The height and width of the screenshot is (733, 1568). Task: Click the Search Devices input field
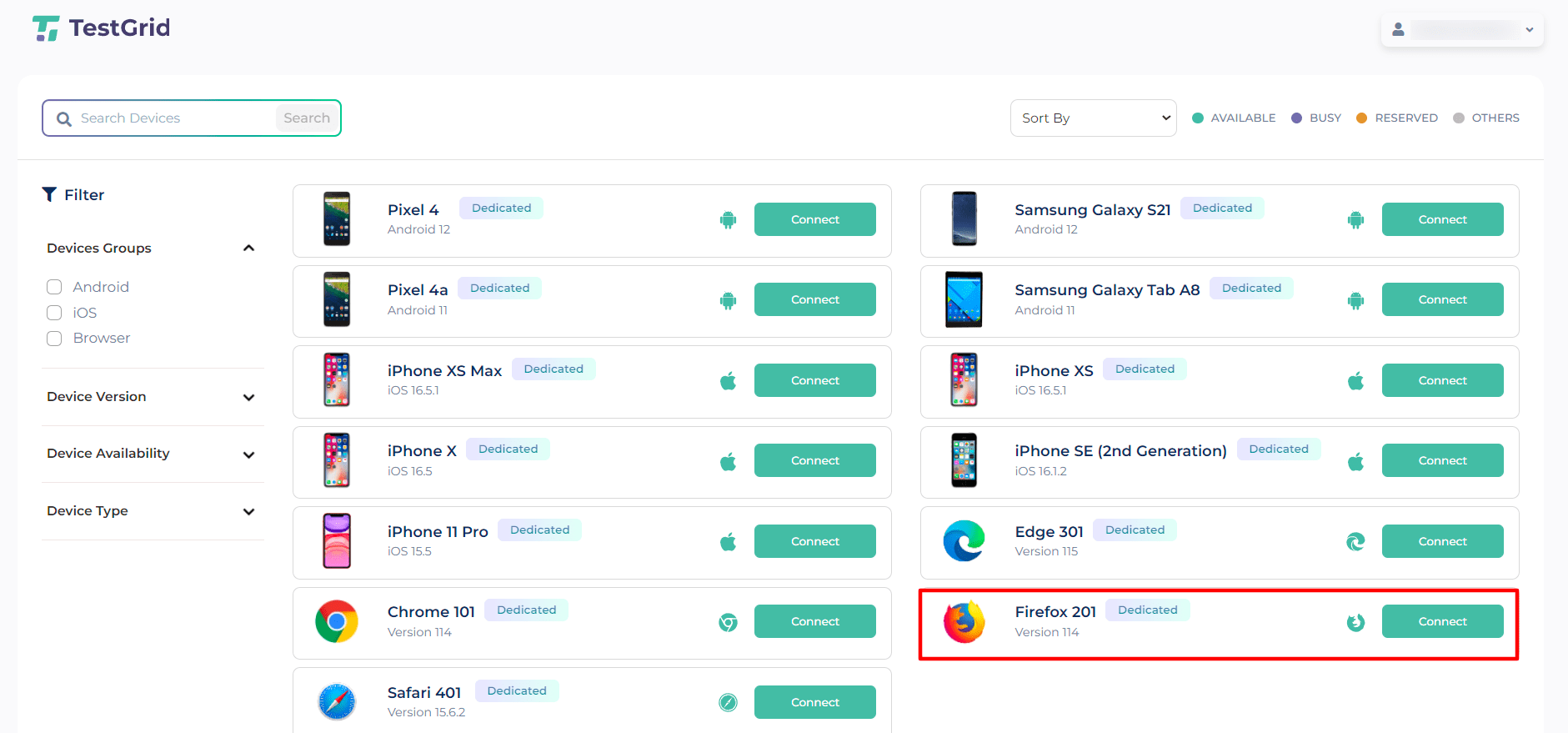(175, 118)
